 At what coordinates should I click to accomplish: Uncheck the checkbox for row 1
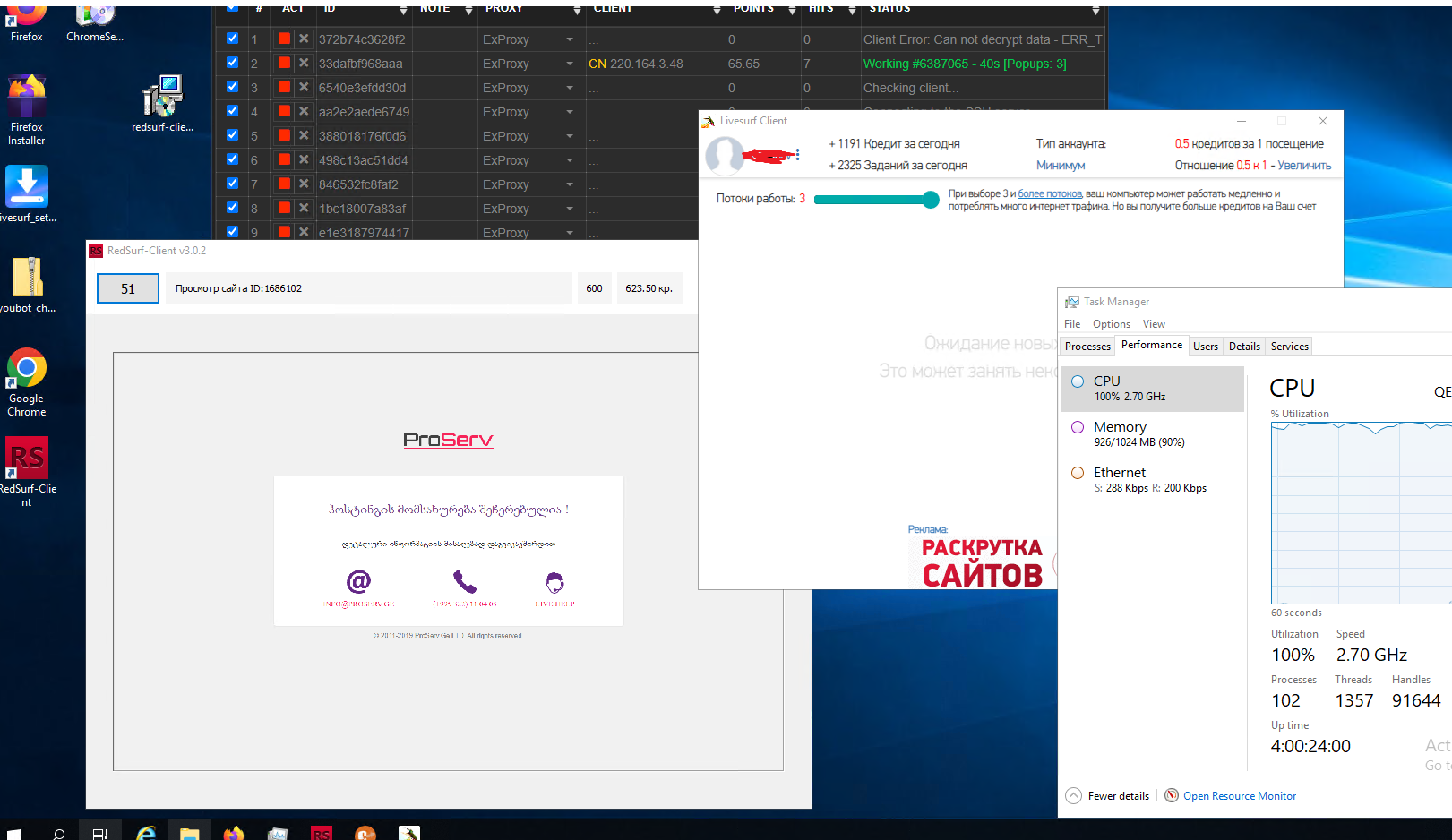click(x=233, y=39)
